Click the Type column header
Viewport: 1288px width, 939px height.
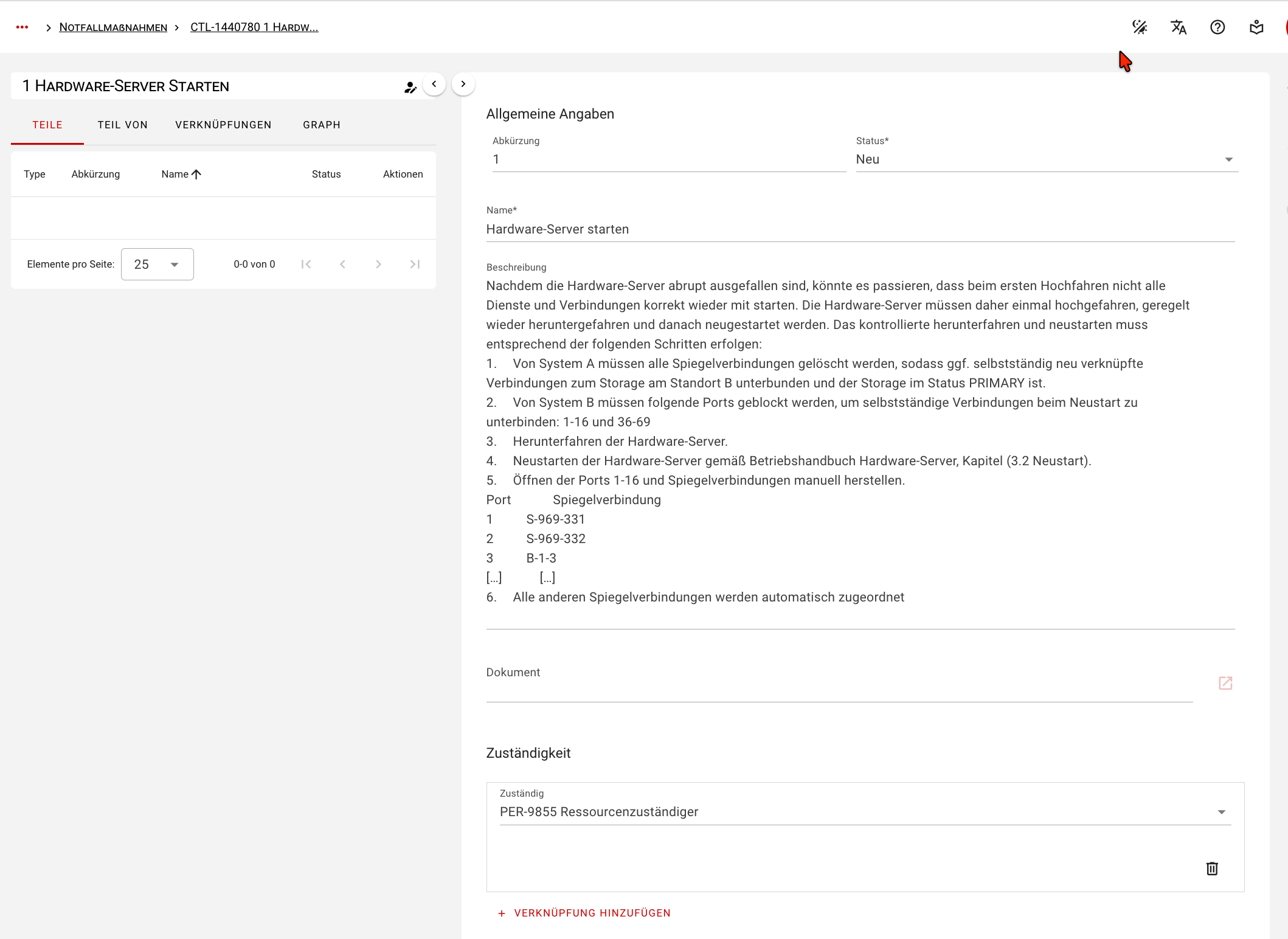click(35, 175)
